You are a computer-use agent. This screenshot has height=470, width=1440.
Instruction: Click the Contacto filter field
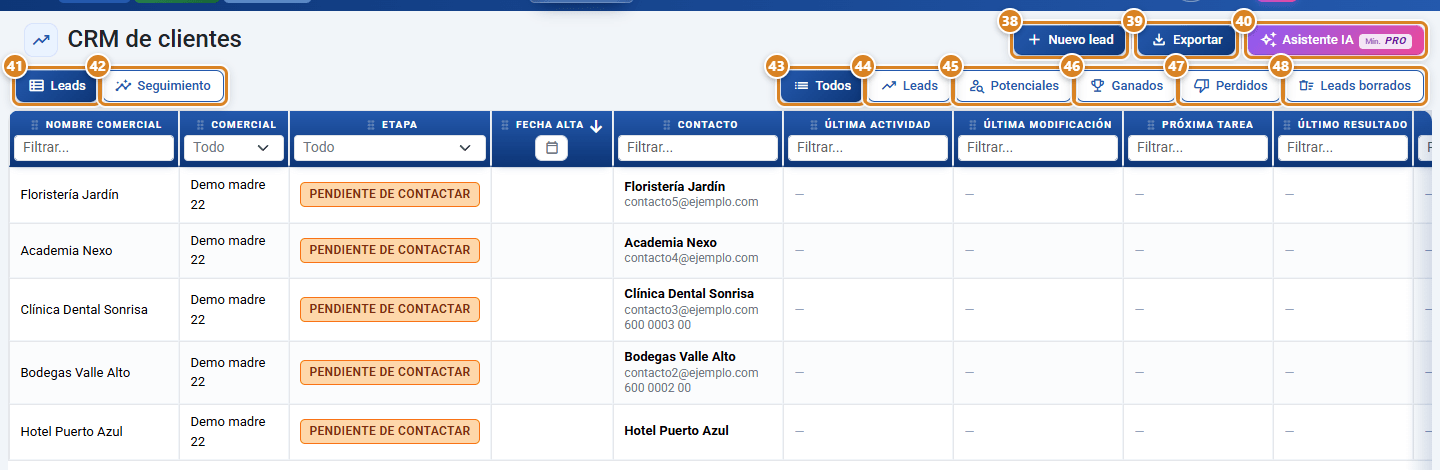click(x=698, y=148)
